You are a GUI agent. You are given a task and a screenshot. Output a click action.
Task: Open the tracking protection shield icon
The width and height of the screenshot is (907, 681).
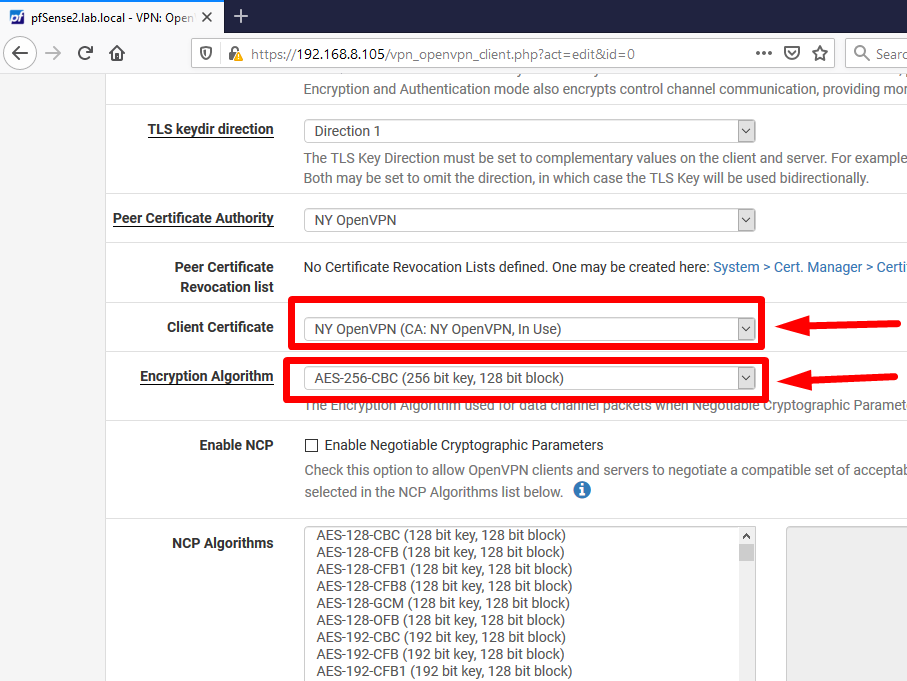pyautogui.click(x=206, y=54)
